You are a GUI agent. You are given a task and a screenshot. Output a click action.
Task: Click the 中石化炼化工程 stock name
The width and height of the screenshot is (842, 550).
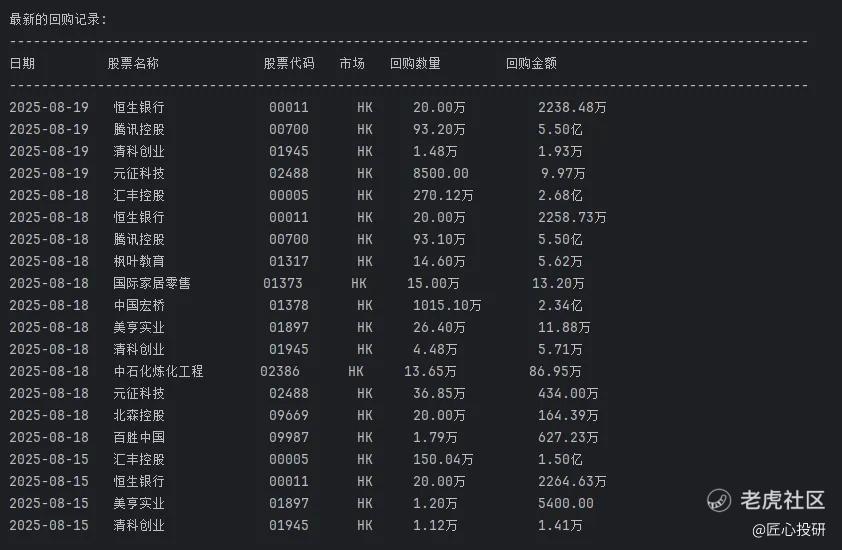(x=158, y=371)
